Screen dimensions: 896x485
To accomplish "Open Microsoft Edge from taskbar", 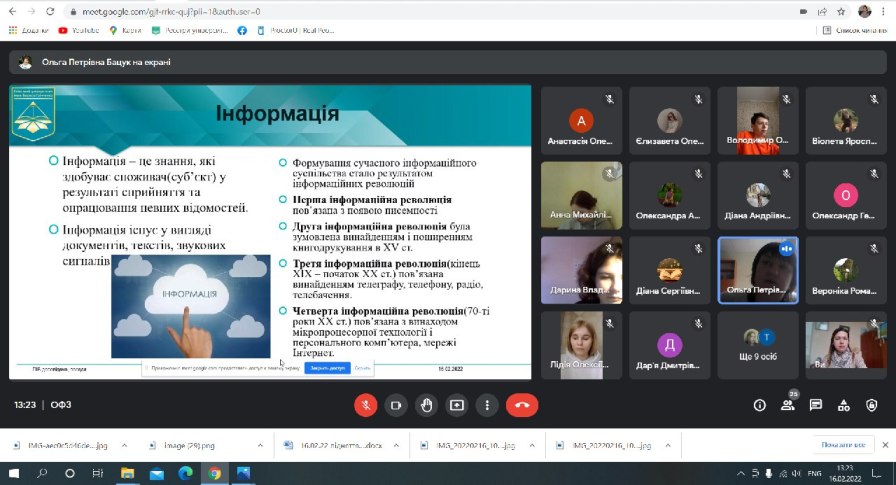I will pos(185,474).
